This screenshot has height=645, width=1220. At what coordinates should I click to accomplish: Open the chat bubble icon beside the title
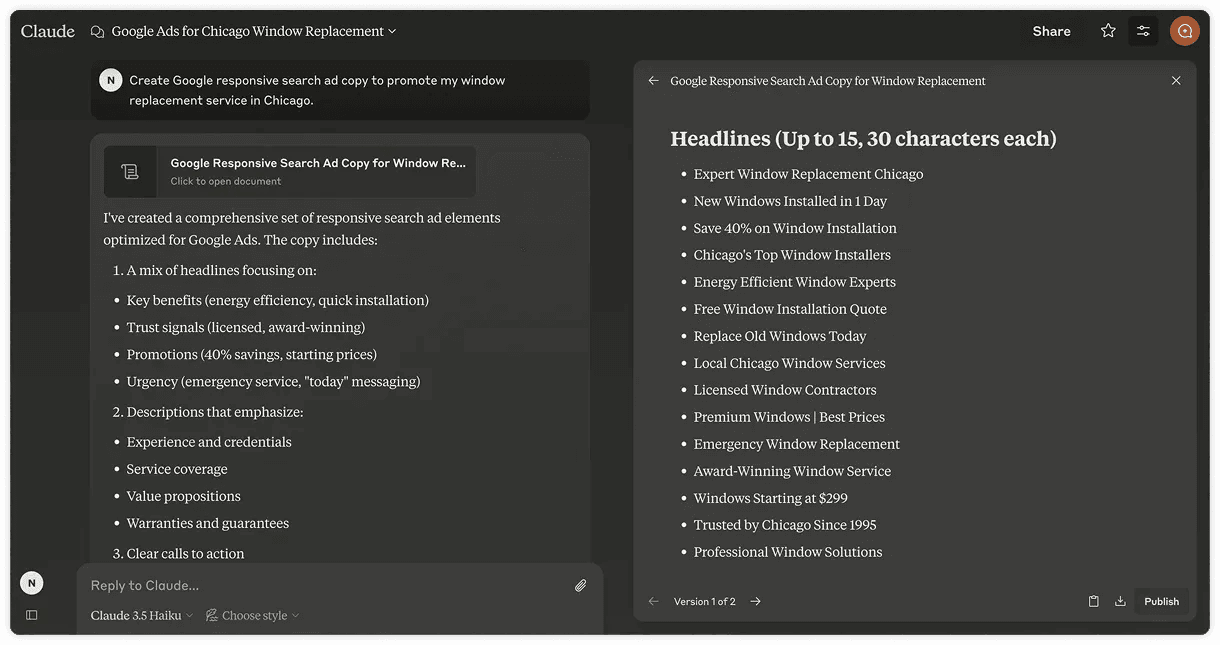(x=97, y=31)
